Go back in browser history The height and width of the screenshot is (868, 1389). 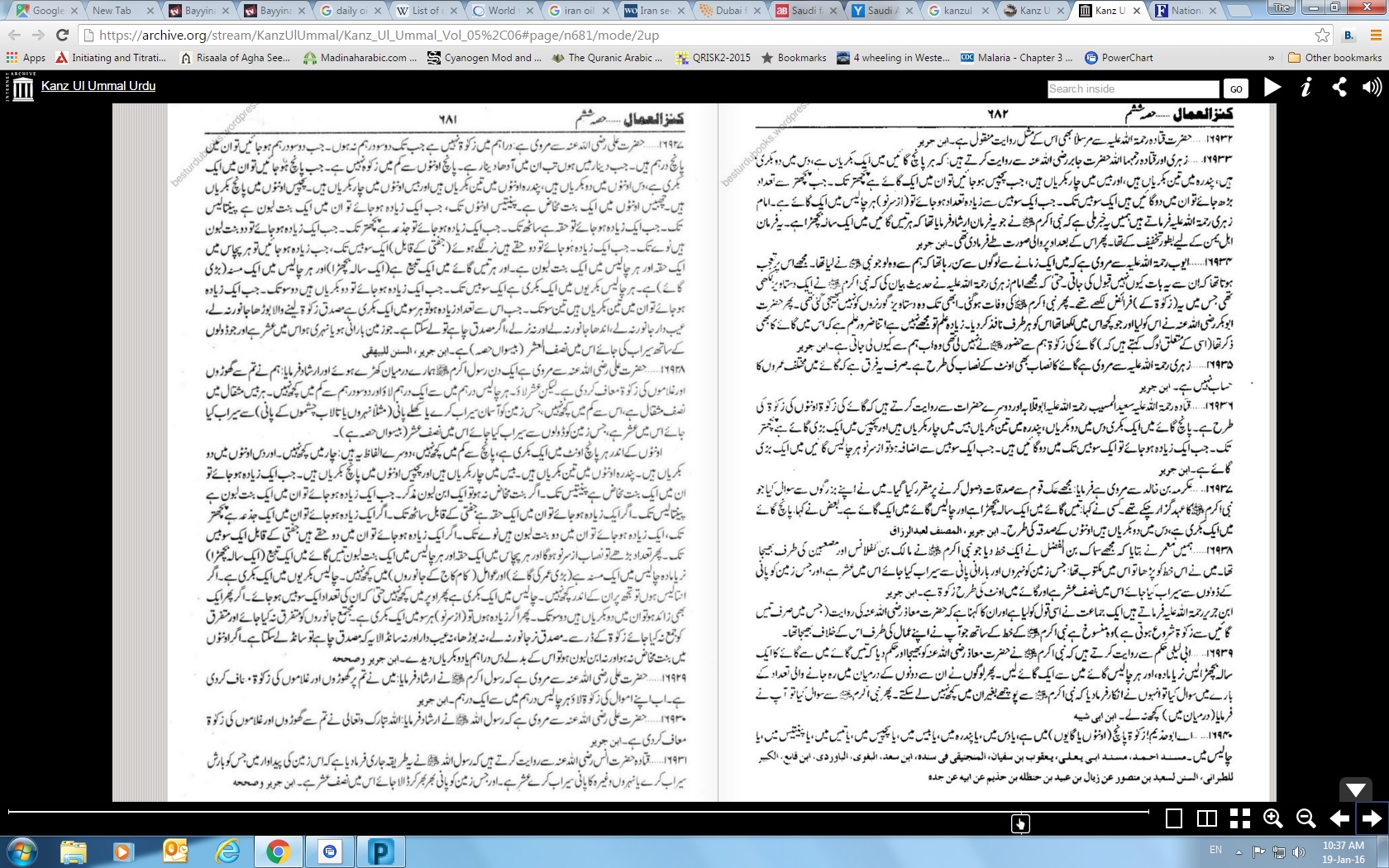[x=15, y=36]
